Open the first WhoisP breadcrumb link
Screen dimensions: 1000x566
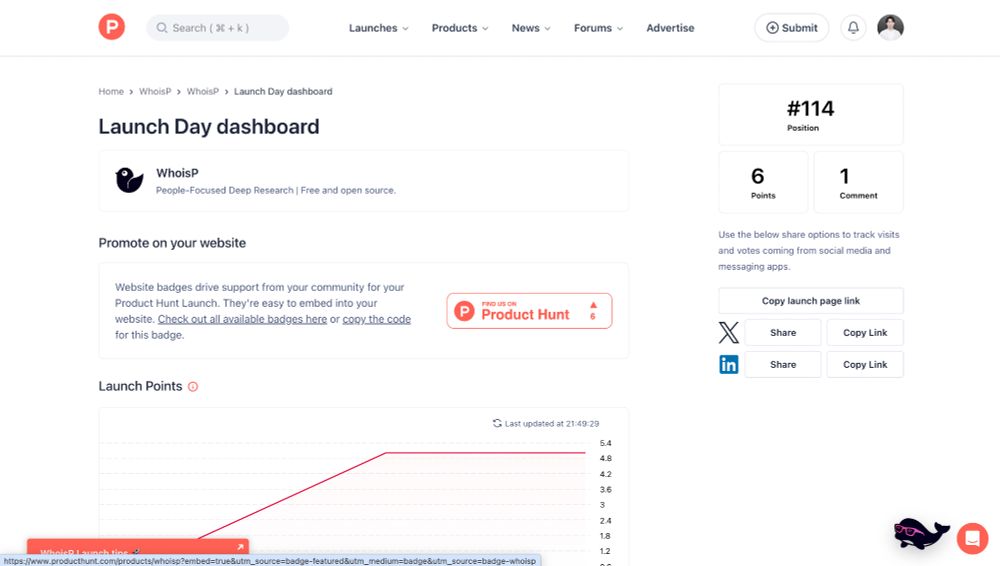tap(155, 91)
